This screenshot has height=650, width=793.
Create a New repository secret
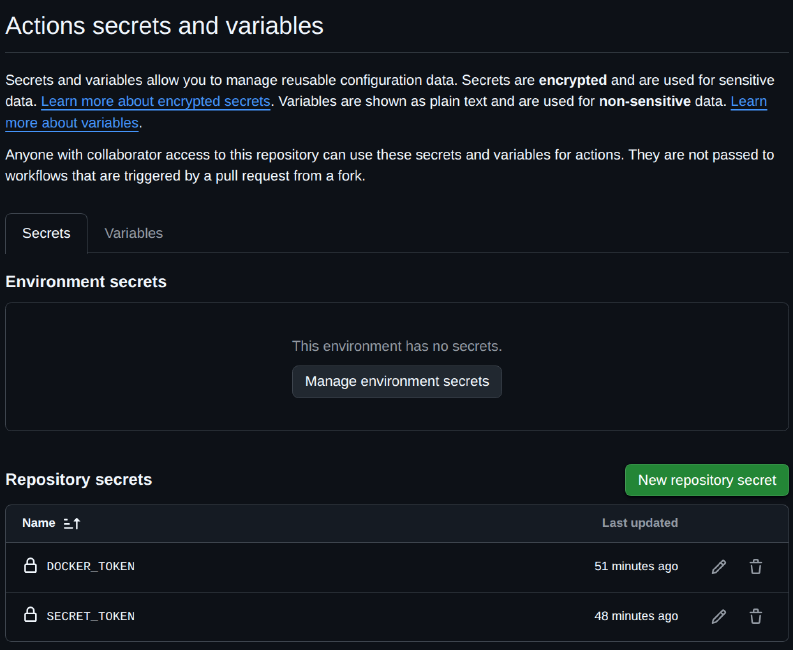click(706, 480)
